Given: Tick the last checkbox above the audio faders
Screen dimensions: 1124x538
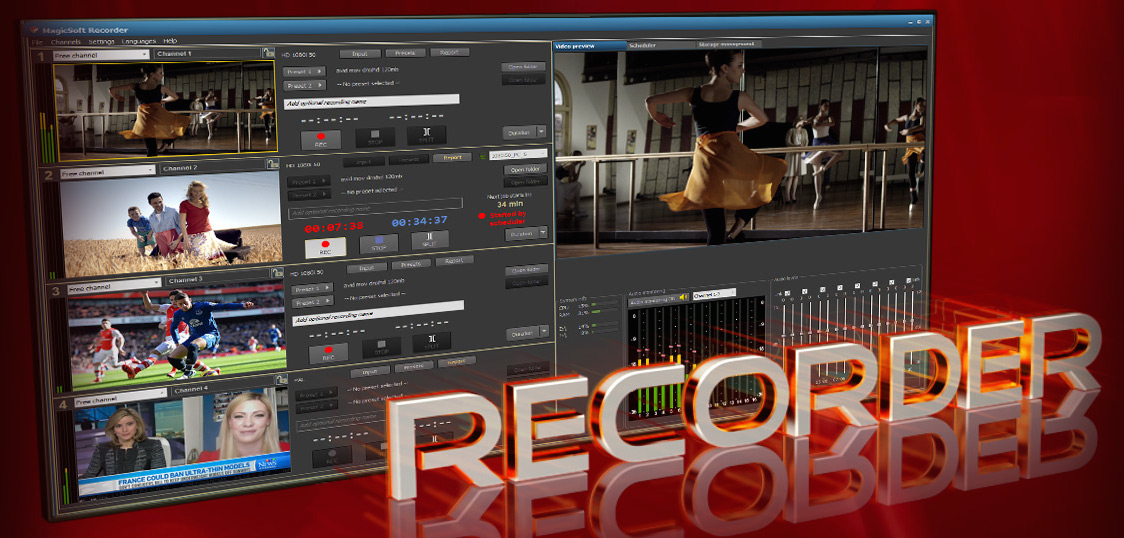Looking at the screenshot, I should pos(908,279).
